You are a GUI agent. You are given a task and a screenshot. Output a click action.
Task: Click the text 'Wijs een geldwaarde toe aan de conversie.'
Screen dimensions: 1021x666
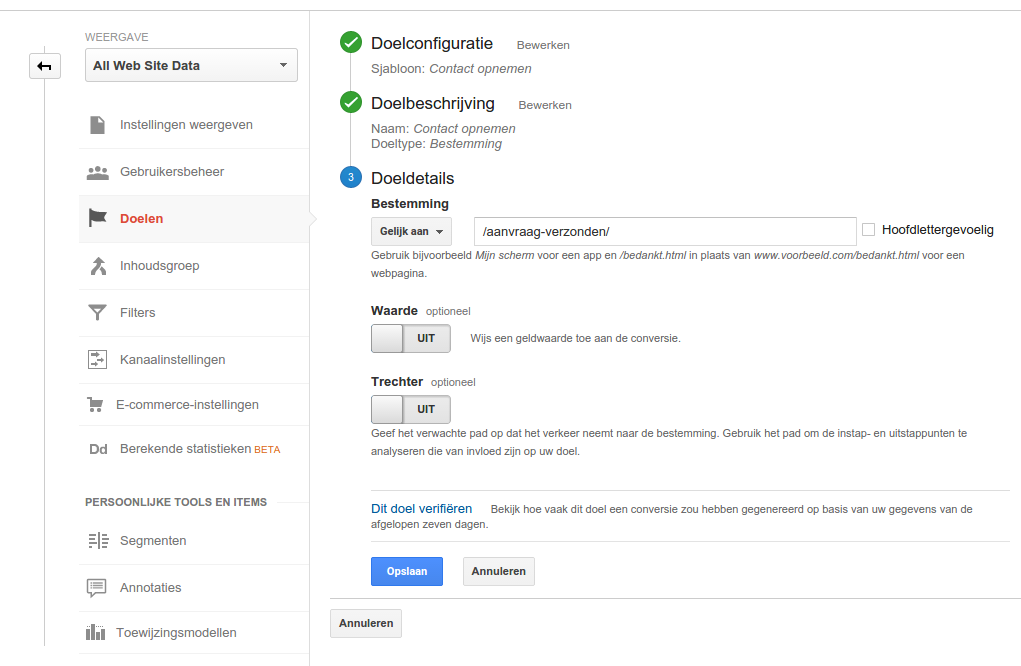coord(576,339)
